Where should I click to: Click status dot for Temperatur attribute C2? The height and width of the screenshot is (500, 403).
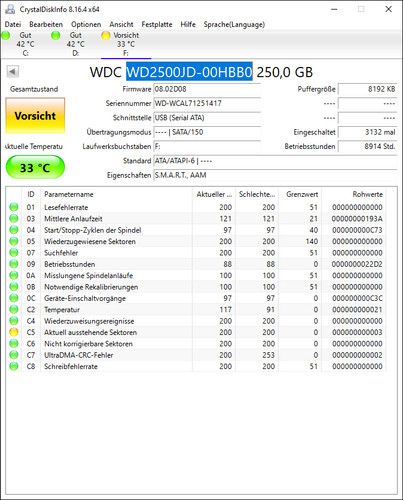14,309
